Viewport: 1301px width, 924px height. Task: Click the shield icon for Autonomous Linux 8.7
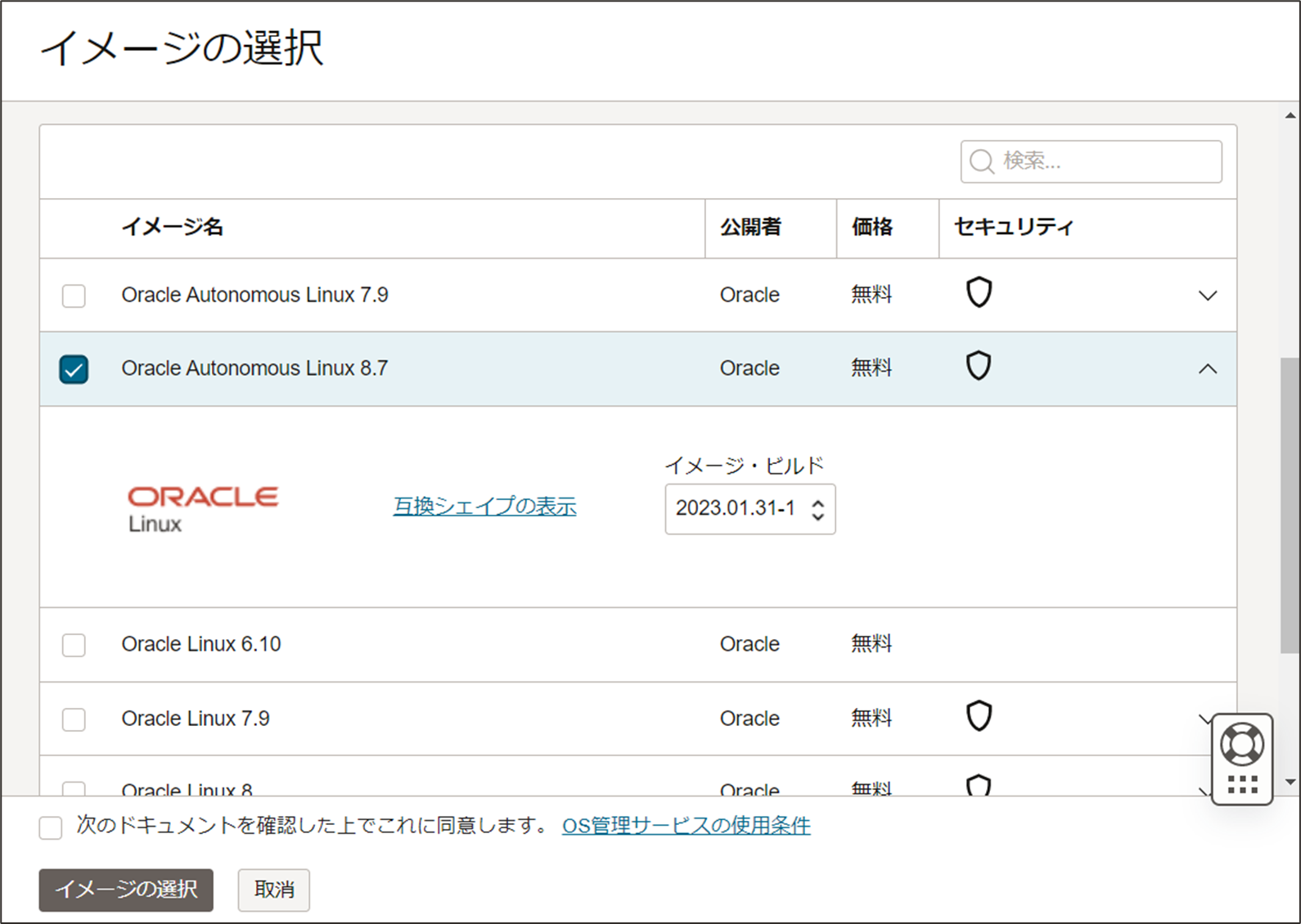[979, 366]
